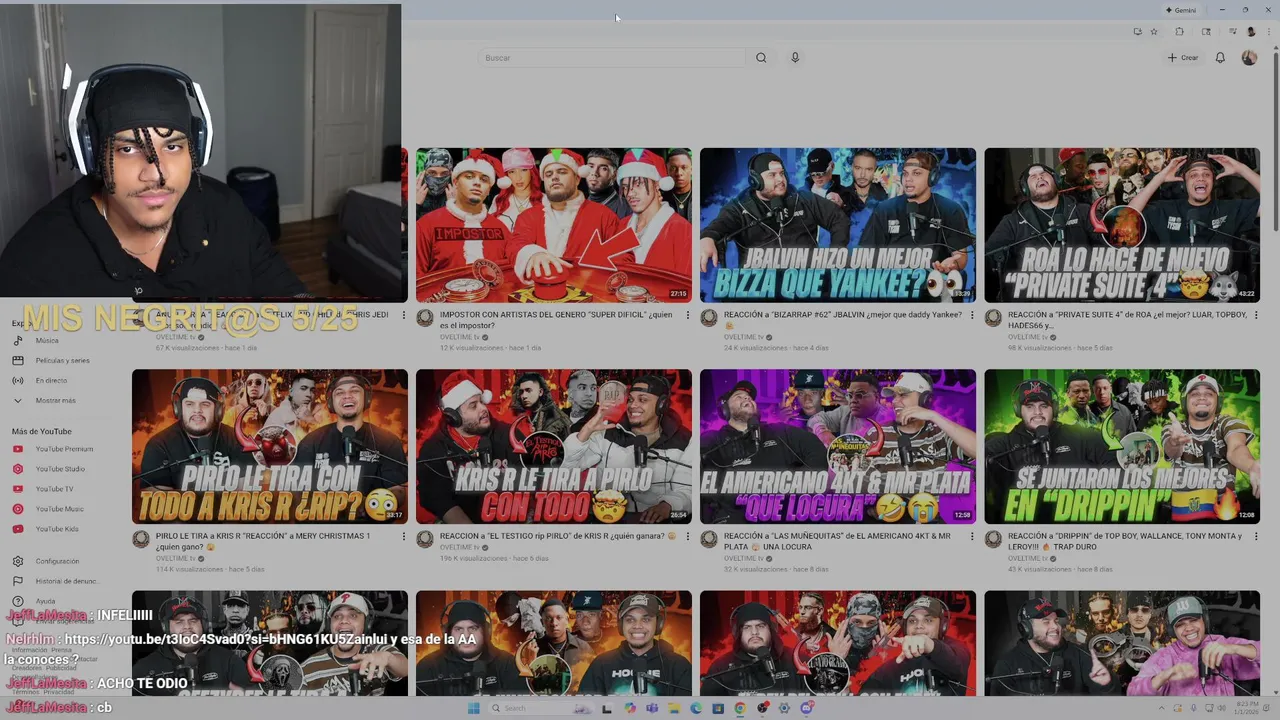
Task: Open Chrome tab search side icon
Action: [1207, 32]
